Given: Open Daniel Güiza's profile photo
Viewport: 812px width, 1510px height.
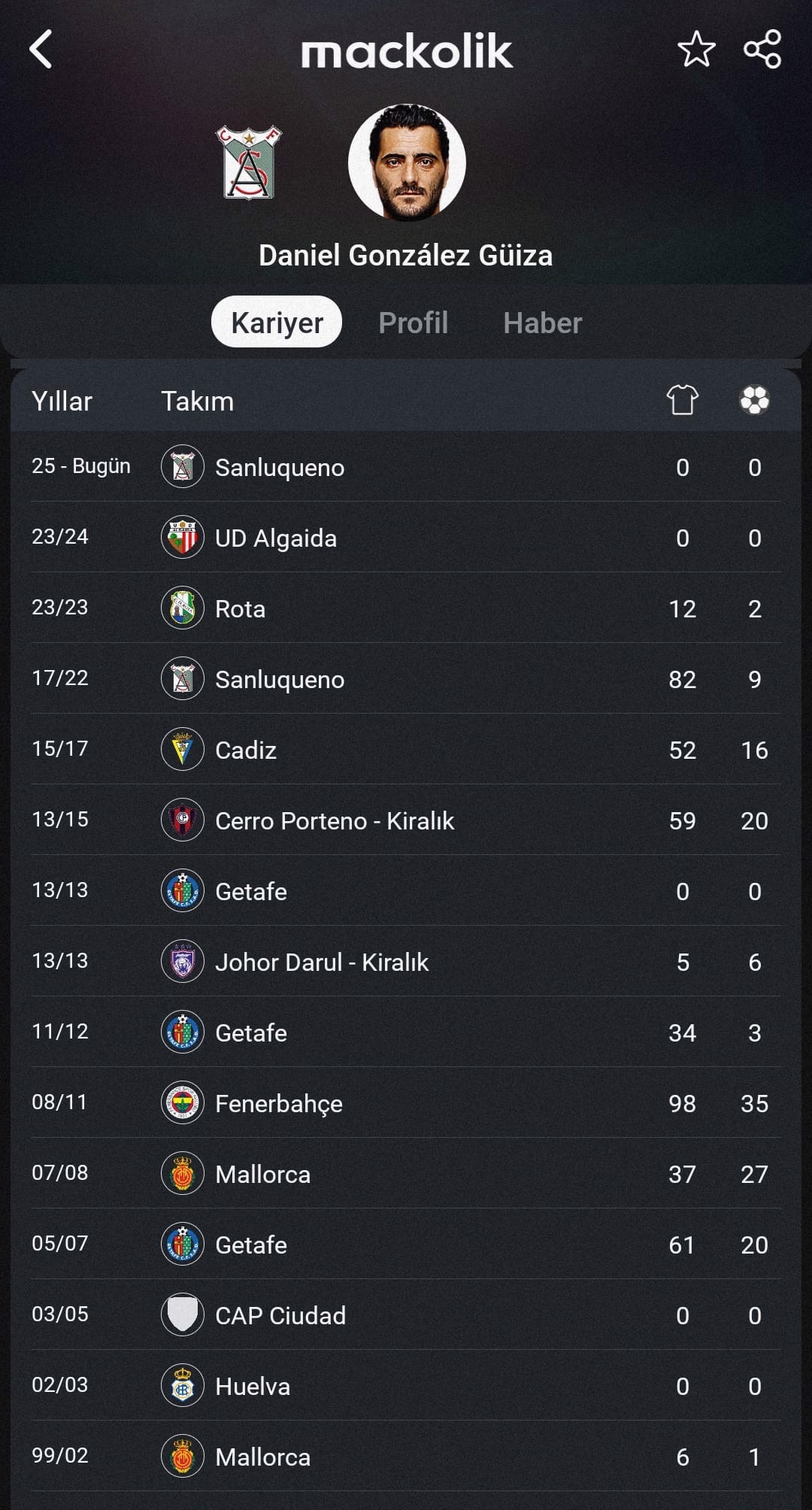Looking at the screenshot, I should pos(407,162).
